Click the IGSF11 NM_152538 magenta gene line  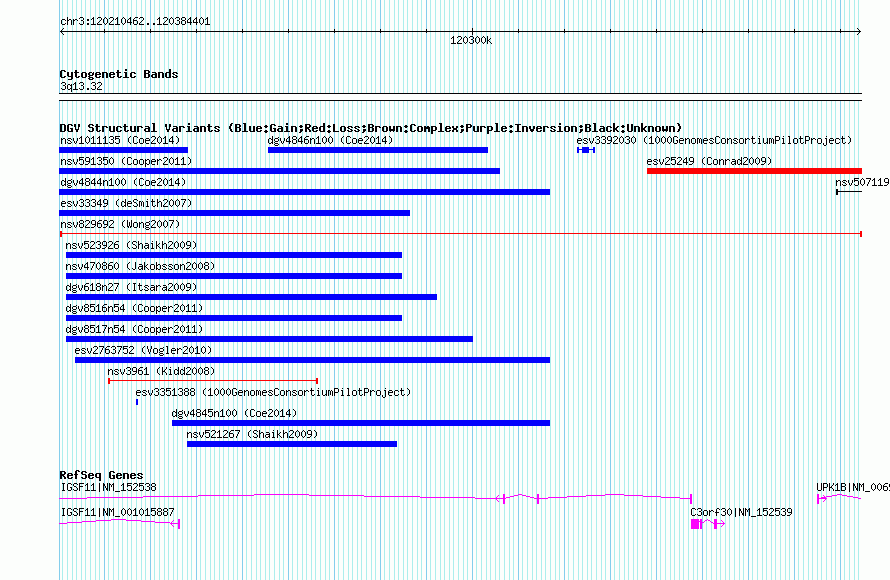coord(375,497)
